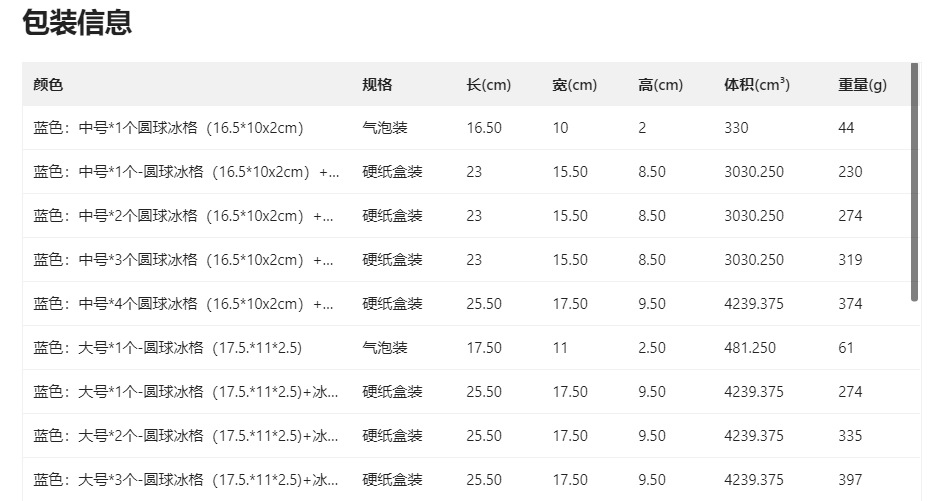
Task: Click the volume cell showing 330
Action: coord(736,128)
